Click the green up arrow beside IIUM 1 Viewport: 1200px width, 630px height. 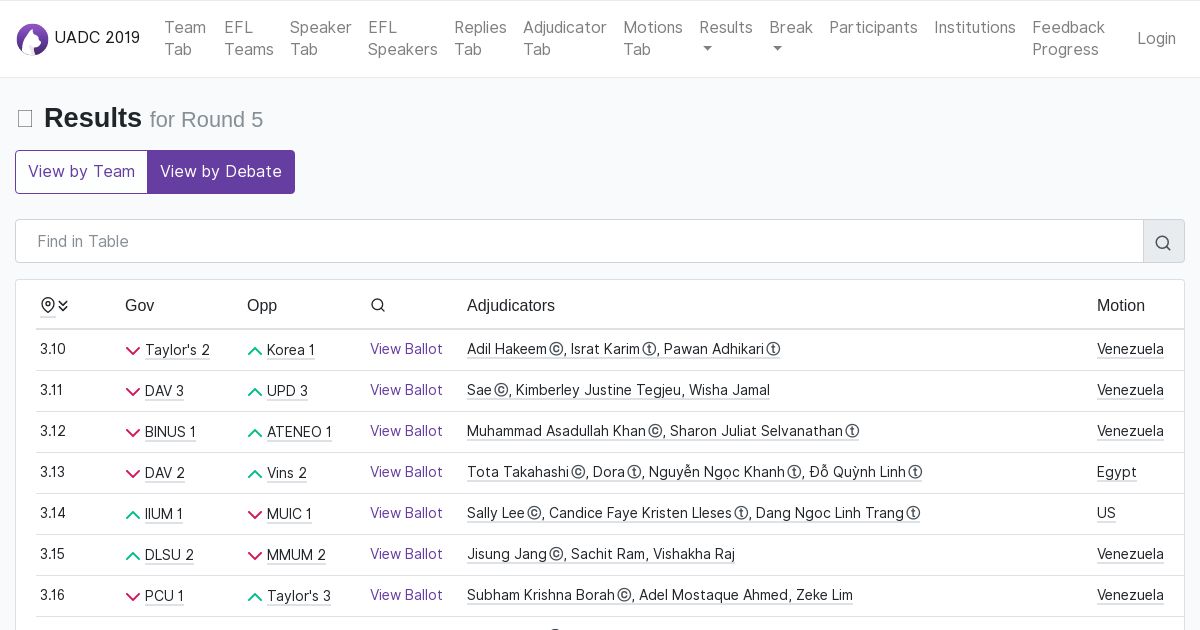pos(133,515)
